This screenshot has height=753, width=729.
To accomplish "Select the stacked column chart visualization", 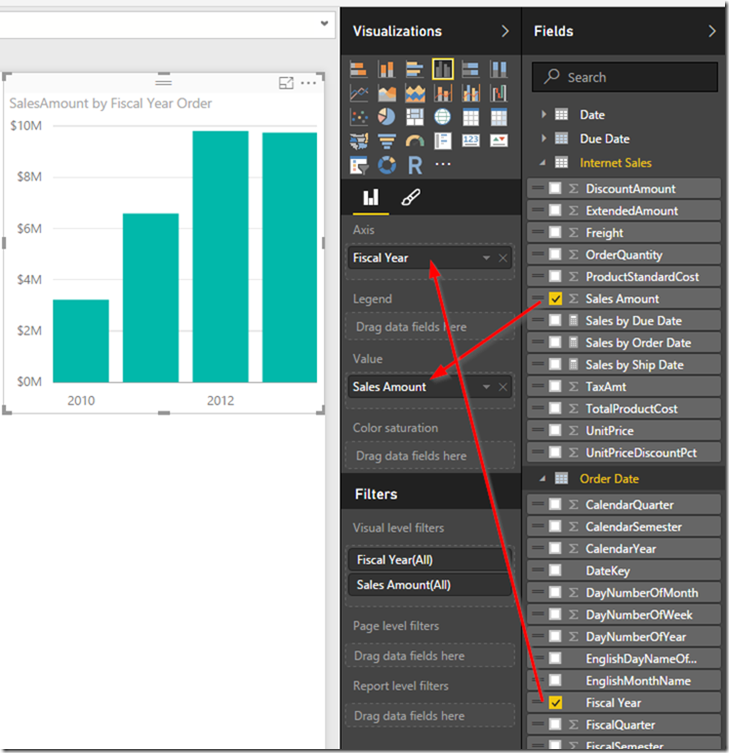I will [387, 69].
